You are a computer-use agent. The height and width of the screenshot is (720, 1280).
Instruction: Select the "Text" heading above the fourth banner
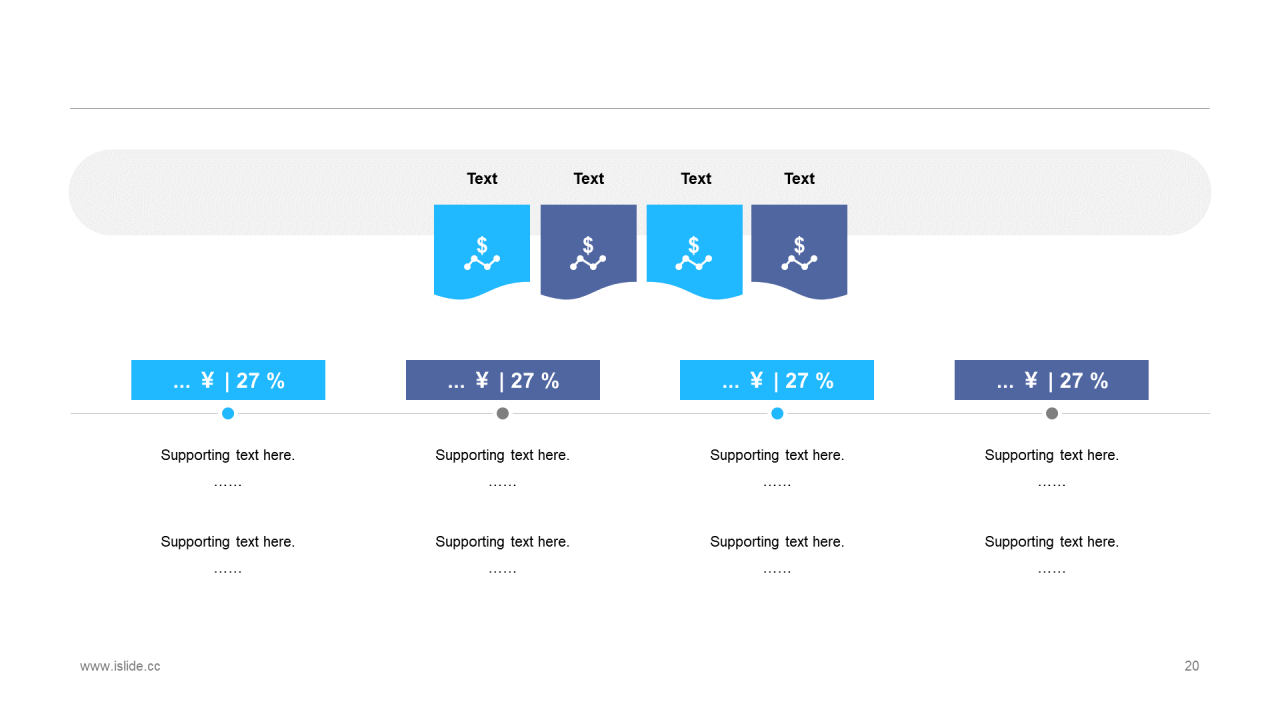(x=799, y=179)
